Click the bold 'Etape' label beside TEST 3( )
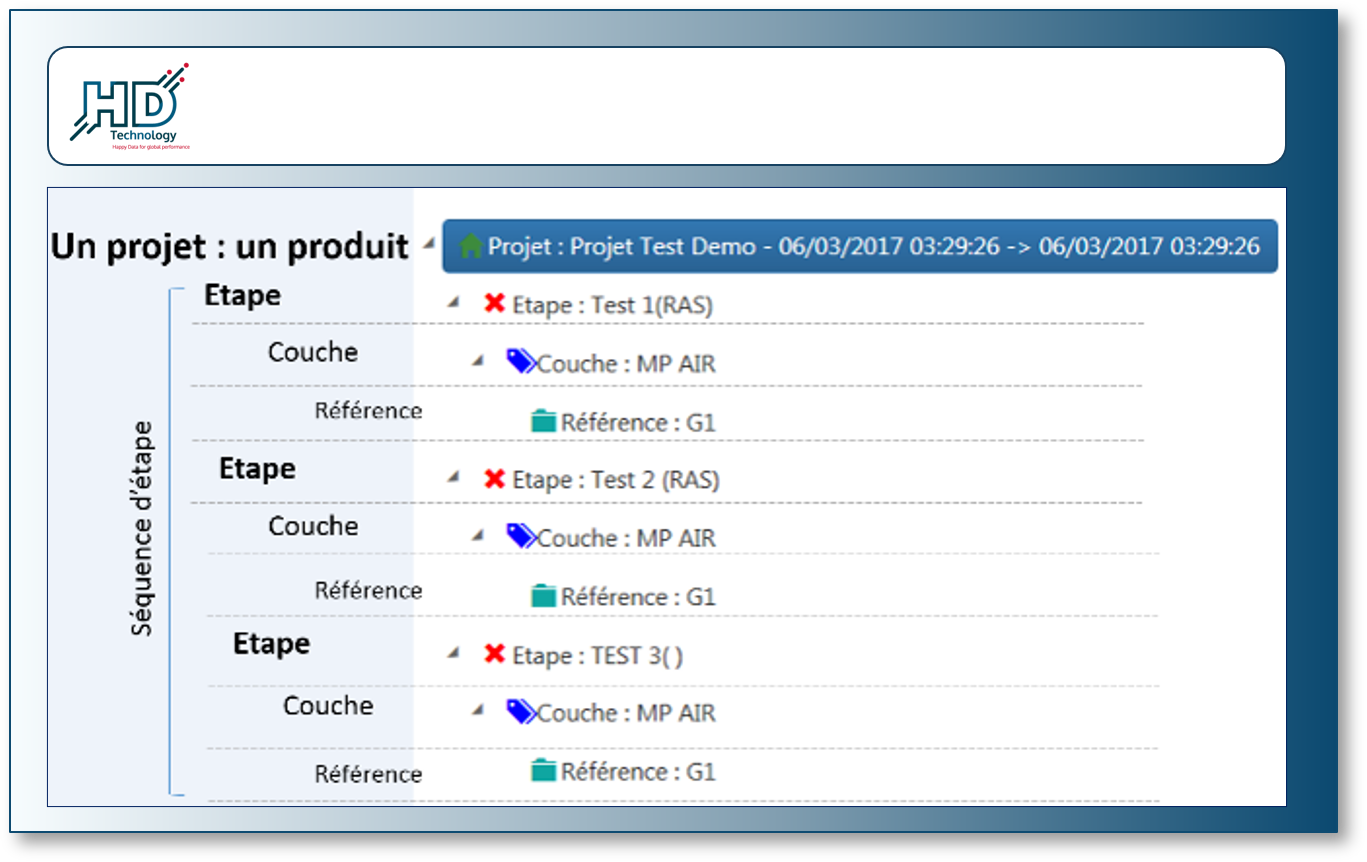This screenshot has width=1367, height=862. click(x=271, y=643)
